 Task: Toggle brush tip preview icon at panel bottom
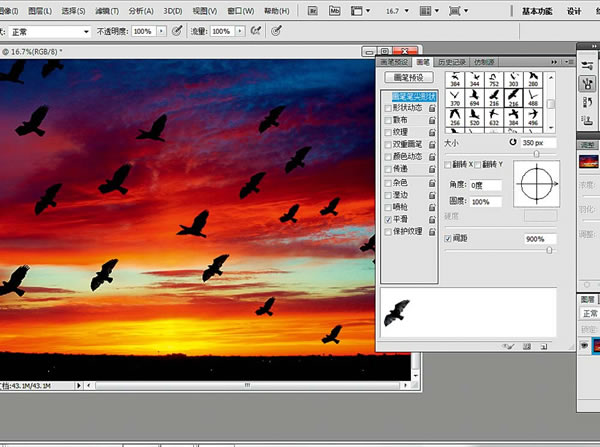click(x=508, y=347)
